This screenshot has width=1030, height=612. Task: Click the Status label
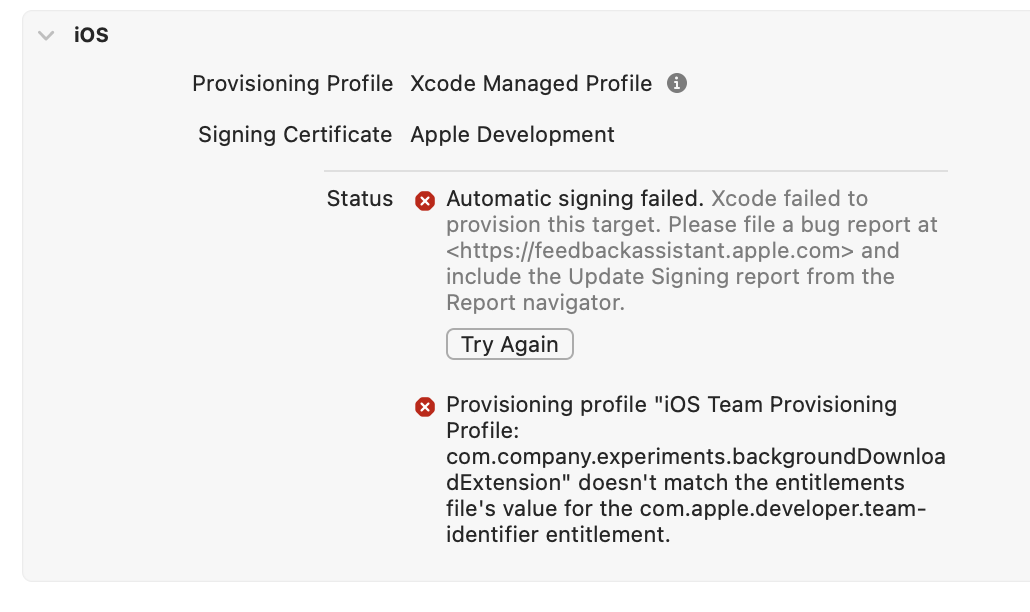(x=360, y=198)
